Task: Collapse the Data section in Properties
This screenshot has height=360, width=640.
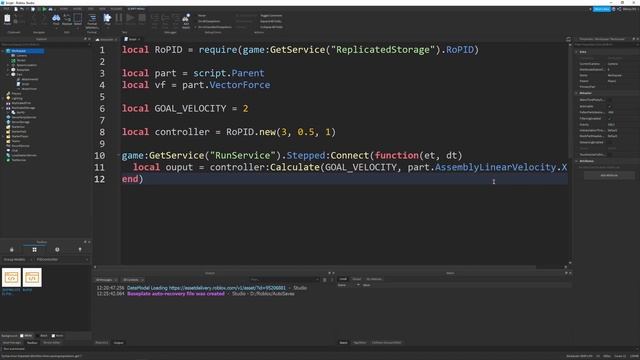Action: coord(576,52)
